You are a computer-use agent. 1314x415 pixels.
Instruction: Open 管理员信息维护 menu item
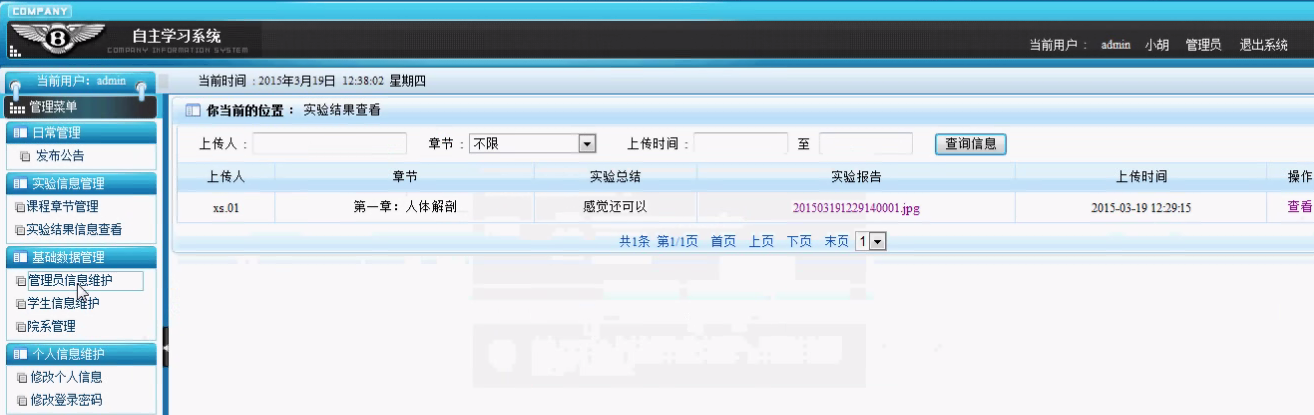coord(70,281)
